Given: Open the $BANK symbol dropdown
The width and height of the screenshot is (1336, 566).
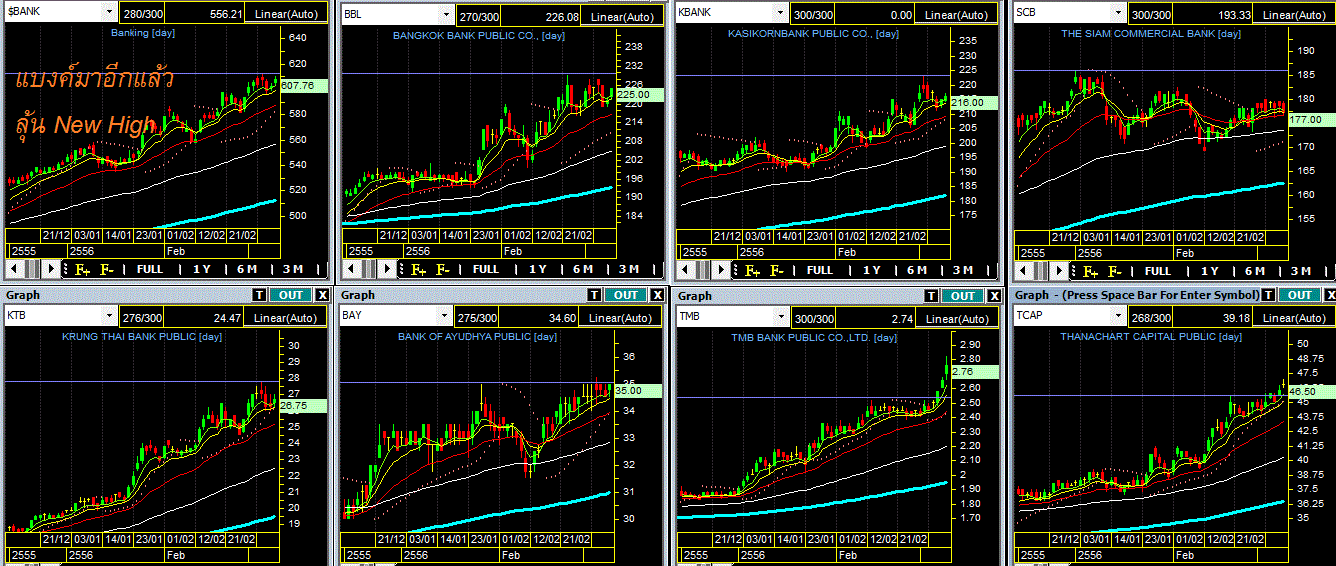Looking at the screenshot, I should coord(108,13).
